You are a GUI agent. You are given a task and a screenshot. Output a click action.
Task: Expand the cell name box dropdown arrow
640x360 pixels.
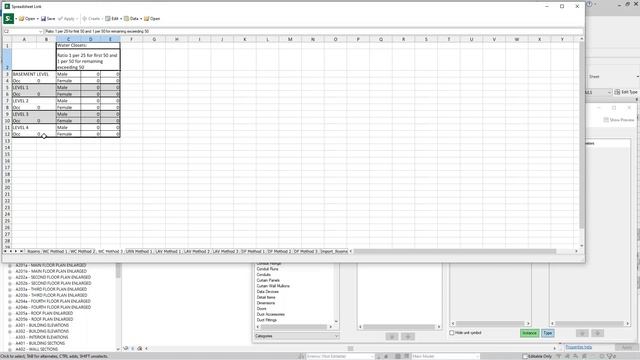click(40, 31)
